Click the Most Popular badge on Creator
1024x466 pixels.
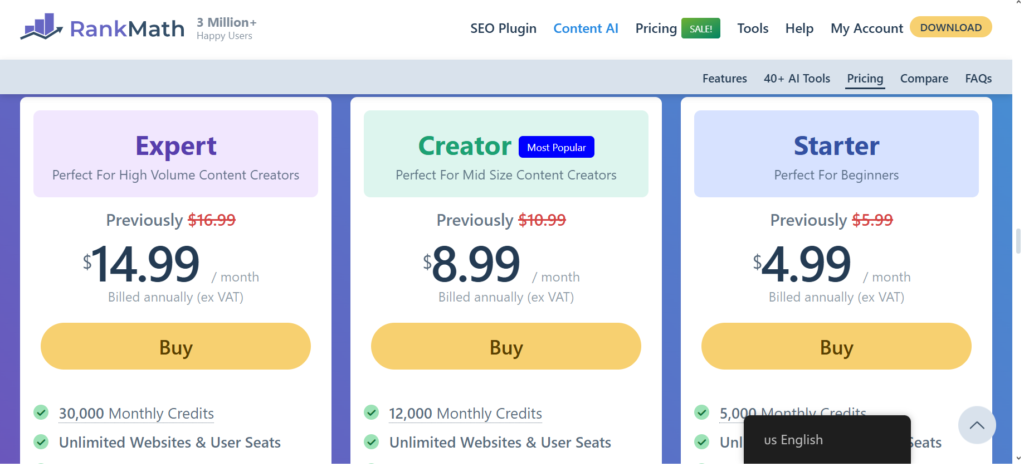pos(556,147)
